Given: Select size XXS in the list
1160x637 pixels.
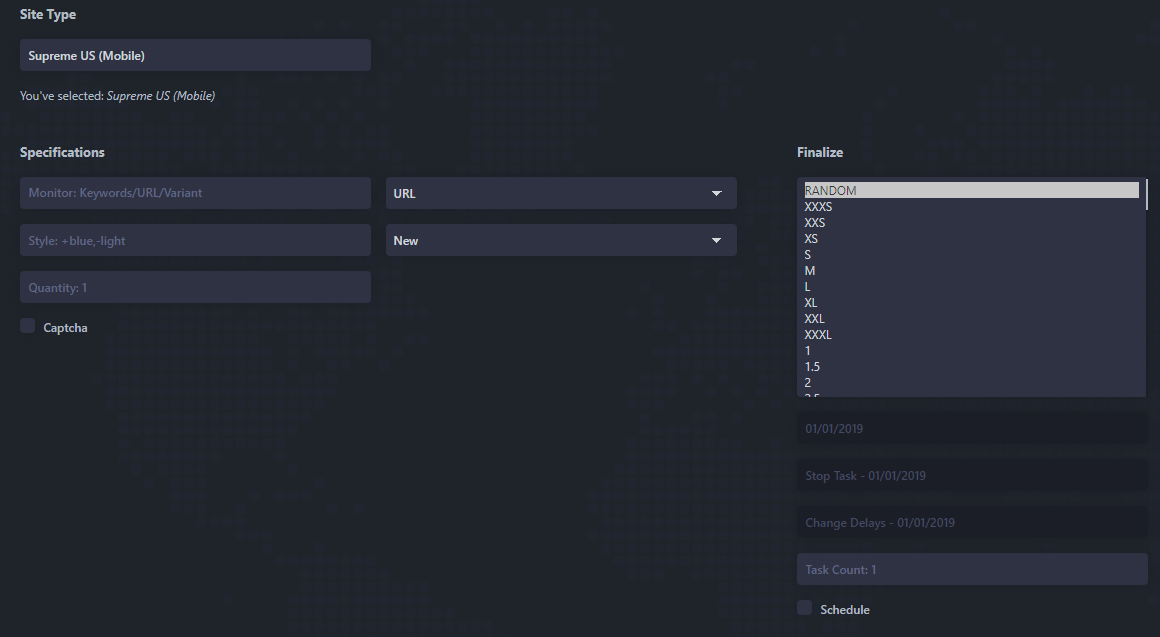Looking at the screenshot, I should coord(971,223).
